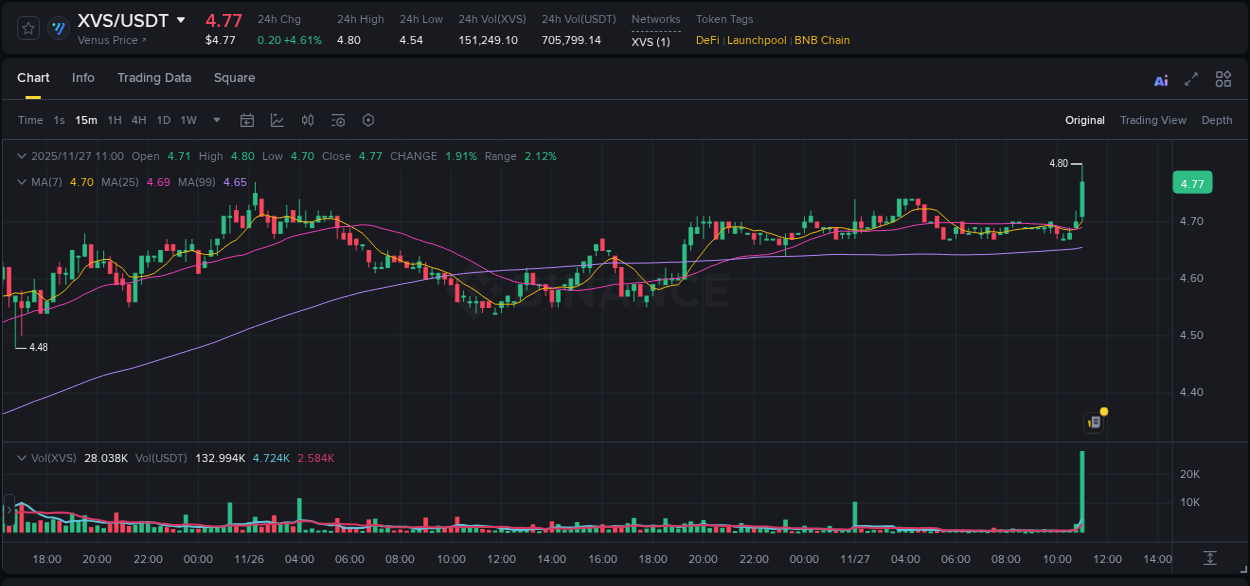Open the candlestick comparison icon
This screenshot has width=1250, height=586.
tap(307, 120)
